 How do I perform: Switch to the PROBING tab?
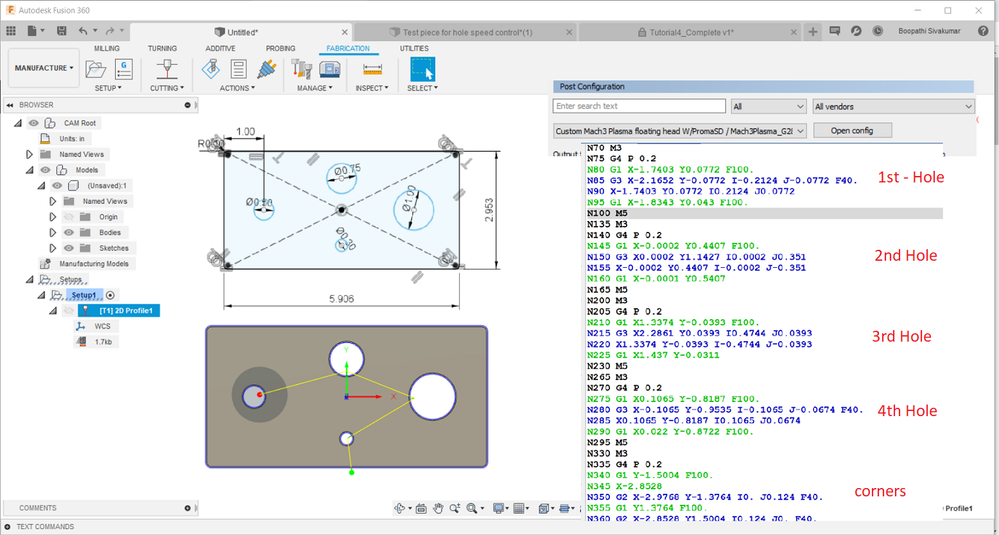[x=280, y=48]
